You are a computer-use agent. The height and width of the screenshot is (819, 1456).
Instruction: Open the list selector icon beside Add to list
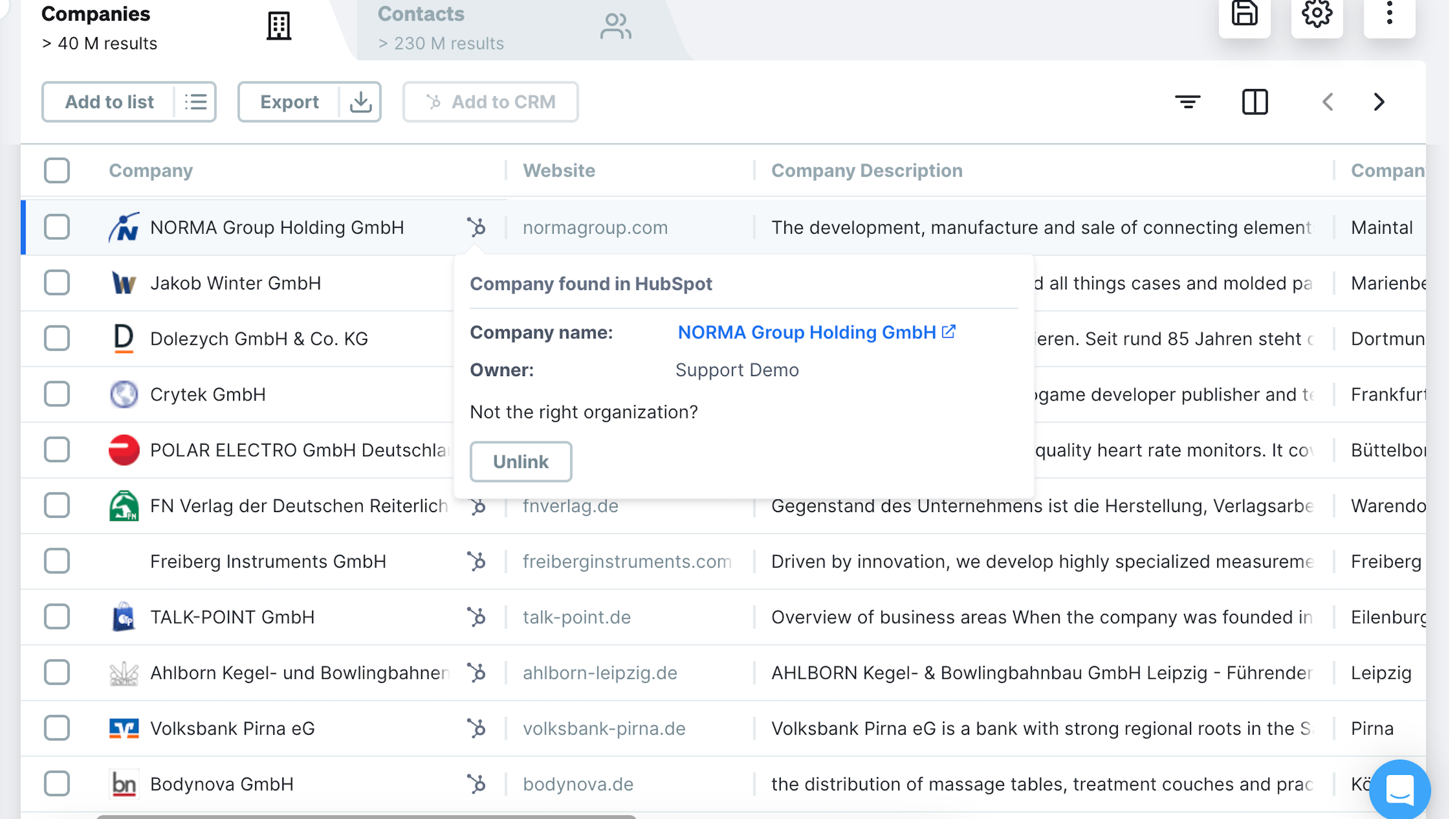(196, 102)
